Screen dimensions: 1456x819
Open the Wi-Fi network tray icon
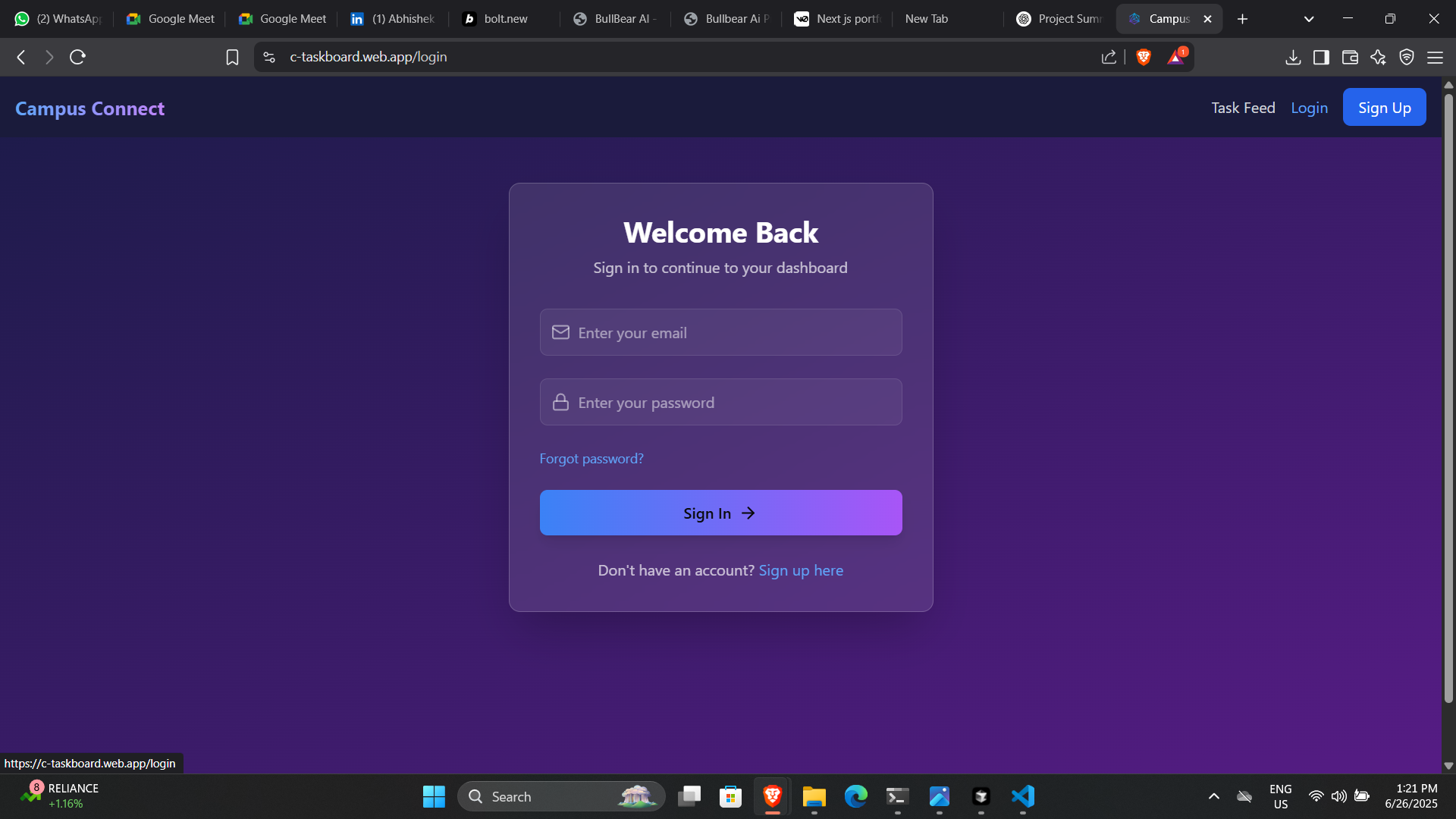pyautogui.click(x=1316, y=796)
